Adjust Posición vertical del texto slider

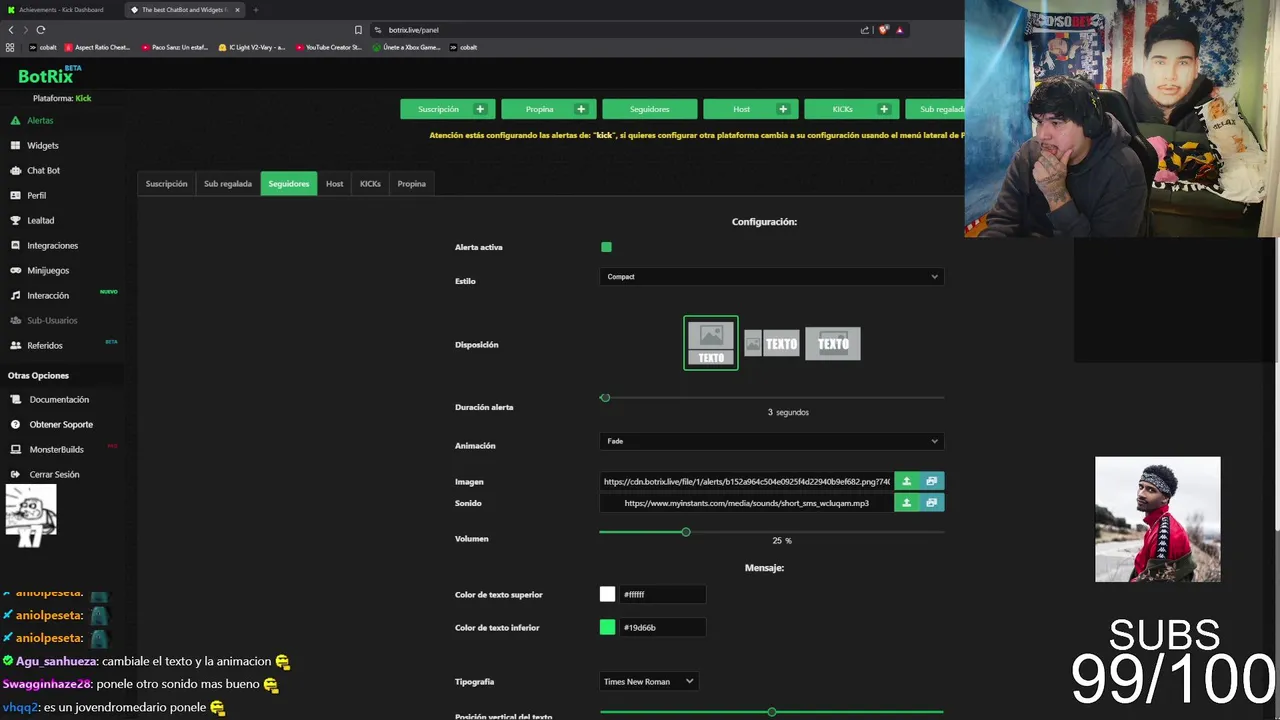coord(772,712)
